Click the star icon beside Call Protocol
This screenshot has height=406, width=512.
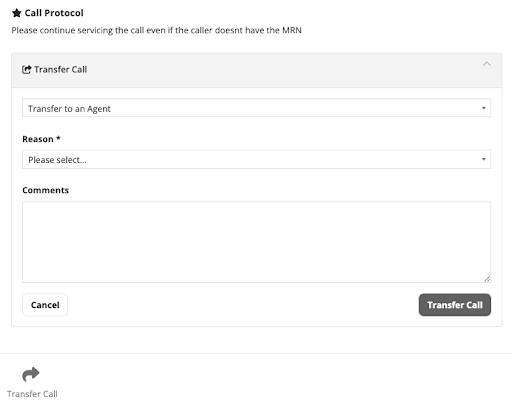17,13
